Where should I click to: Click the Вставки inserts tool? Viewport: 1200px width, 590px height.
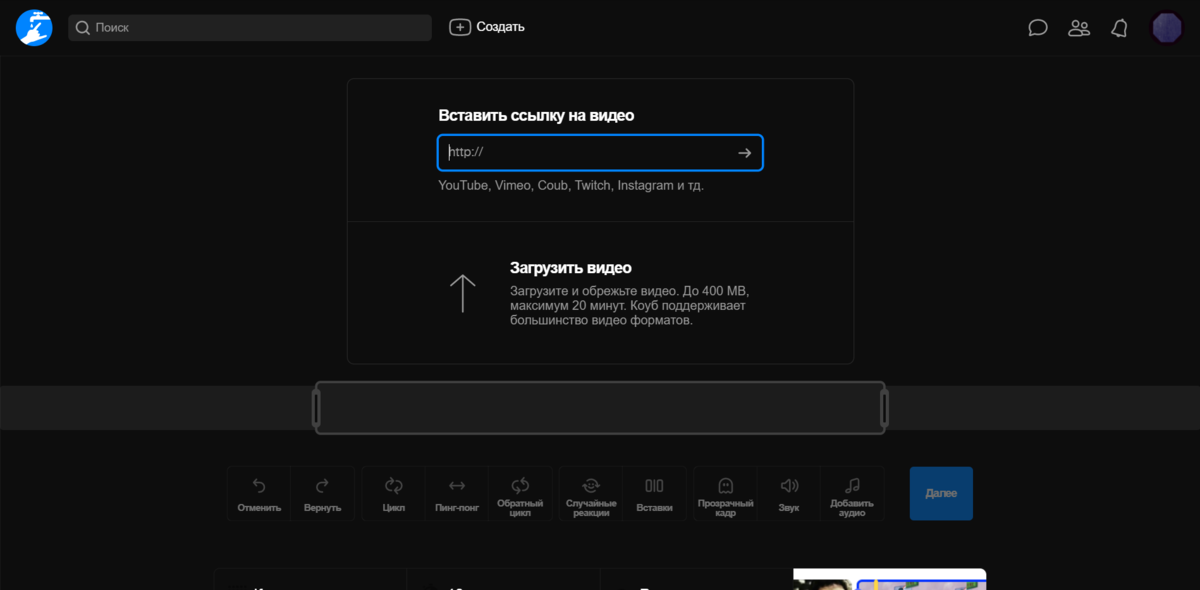[x=654, y=494]
